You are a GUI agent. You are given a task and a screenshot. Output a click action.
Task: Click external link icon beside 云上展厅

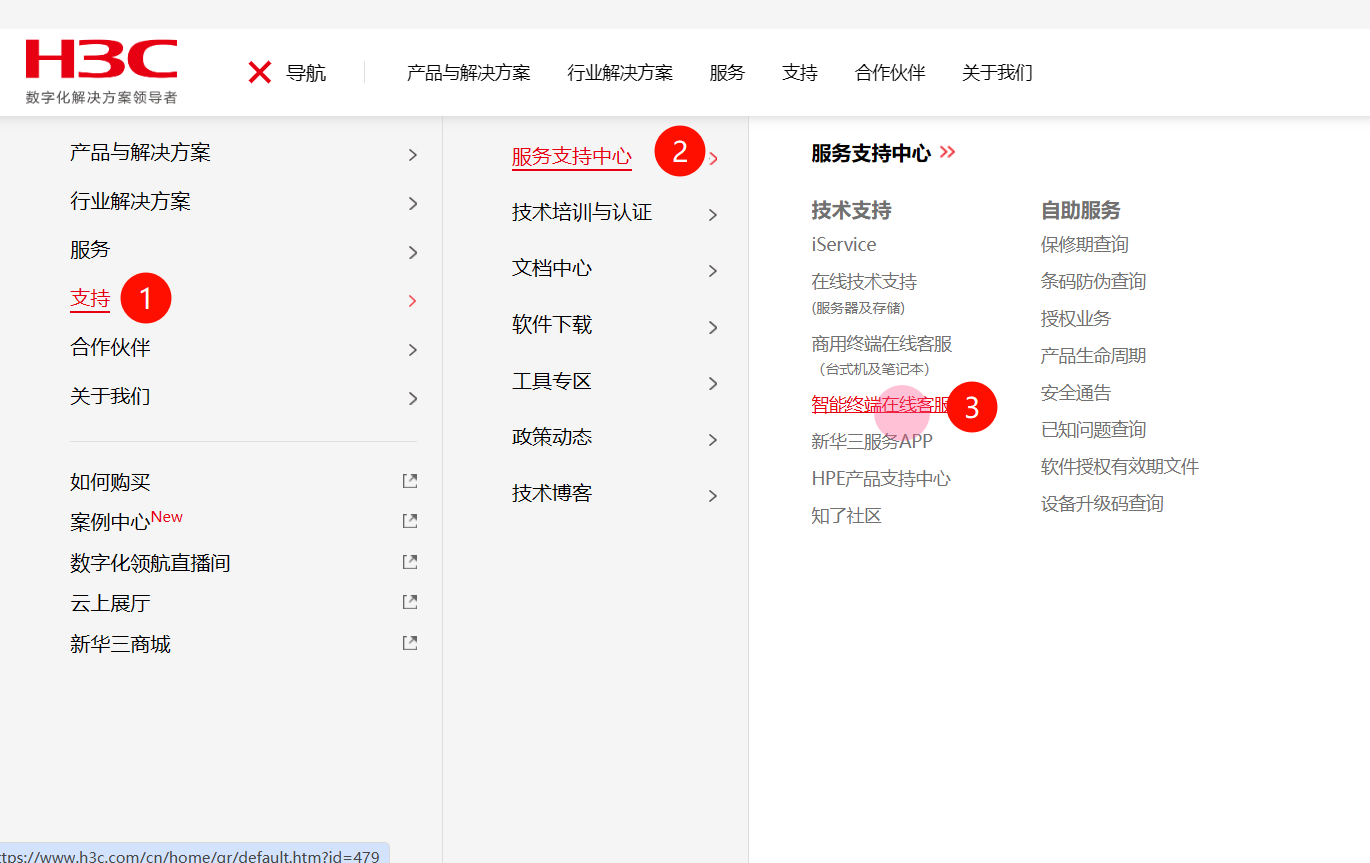click(x=409, y=602)
